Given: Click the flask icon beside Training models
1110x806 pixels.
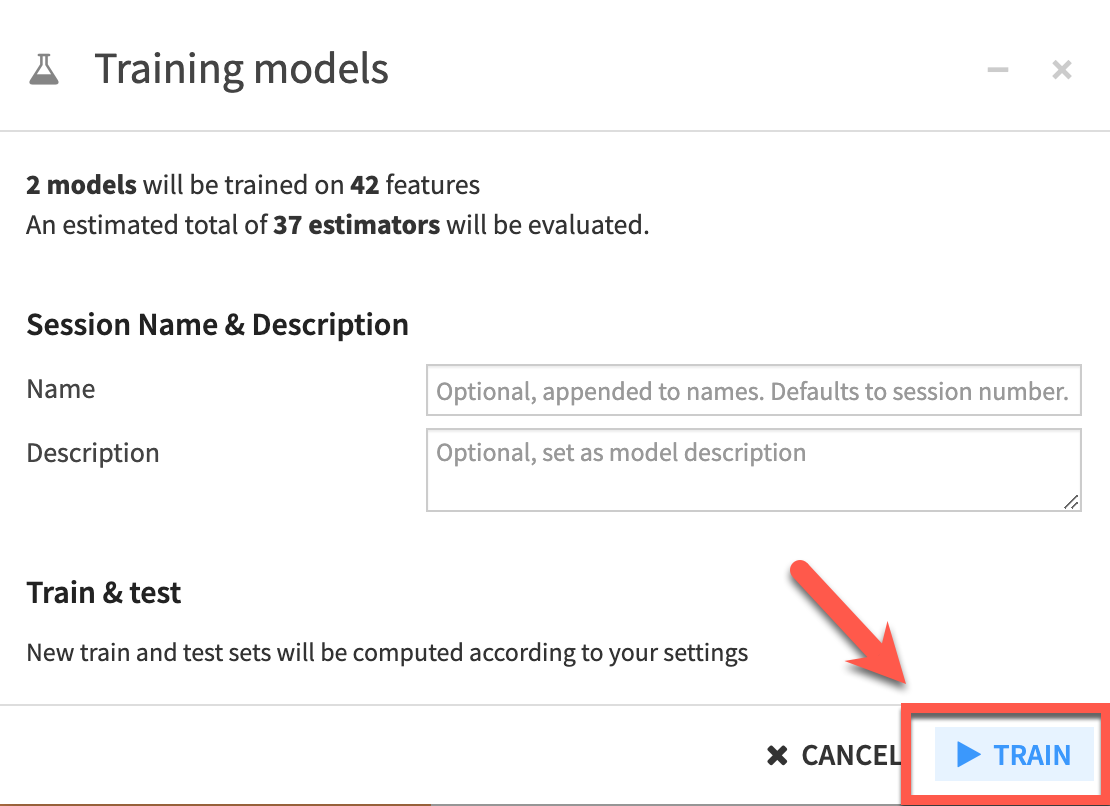Looking at the screenshot, I should click(x=44, y=69).
